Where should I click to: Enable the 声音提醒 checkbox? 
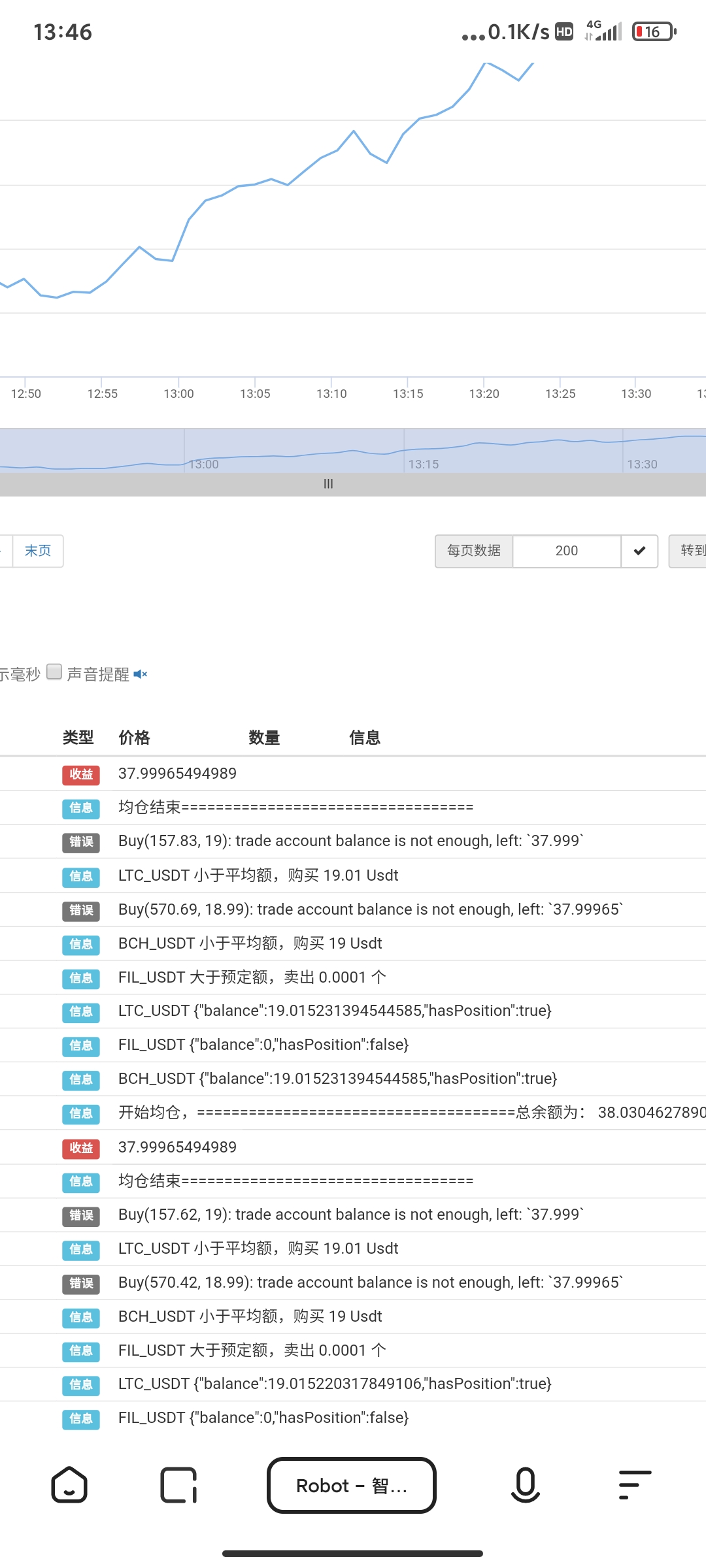pyautogui.click(x=54, y=672)
